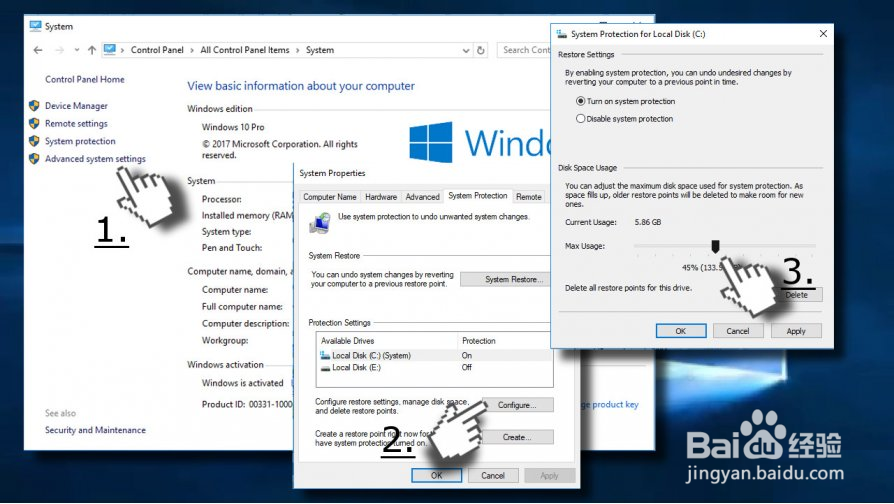Viewport: 894px width, 504px height.
Task: Click the System breadcrumb segment
Action: [320, 50]
